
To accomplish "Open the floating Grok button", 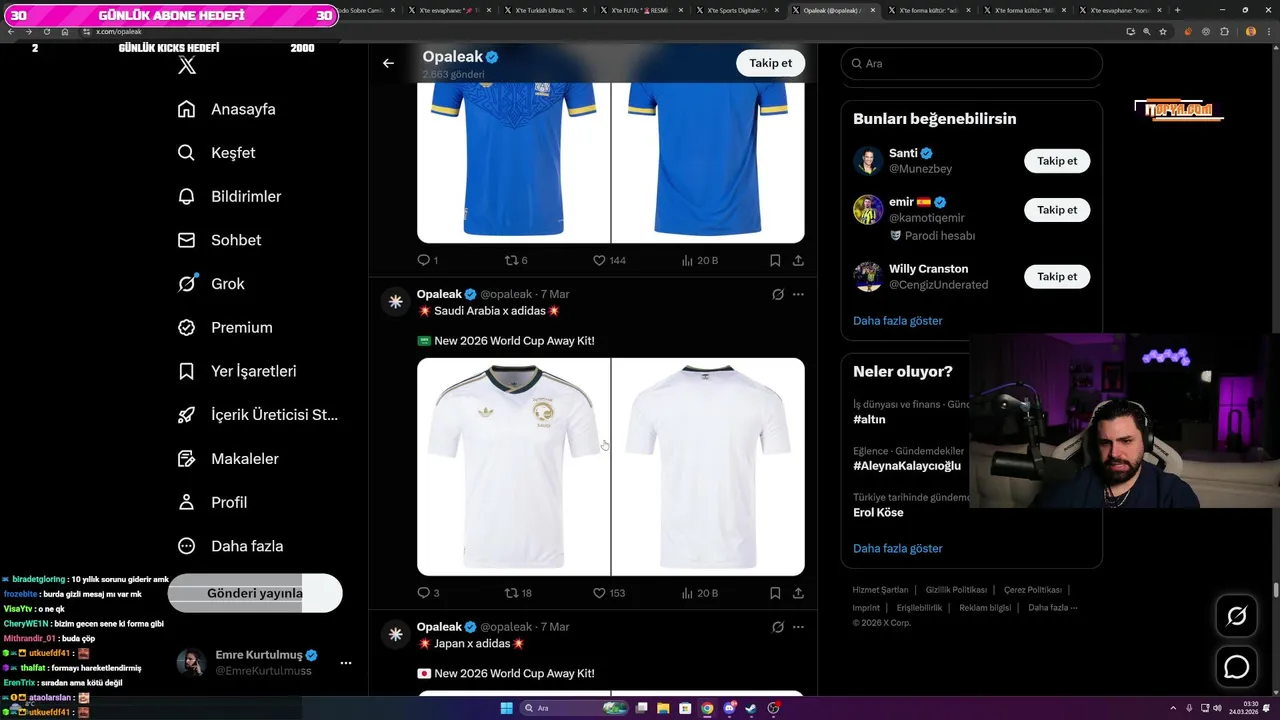I will pos(1236,616).
